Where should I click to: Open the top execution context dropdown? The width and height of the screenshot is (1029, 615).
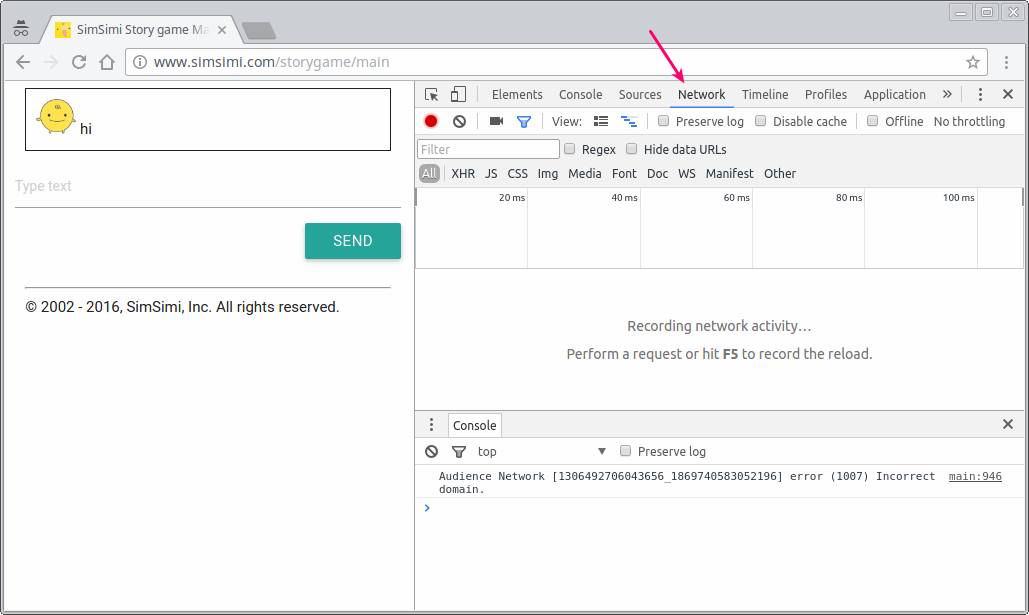point(541,452)
